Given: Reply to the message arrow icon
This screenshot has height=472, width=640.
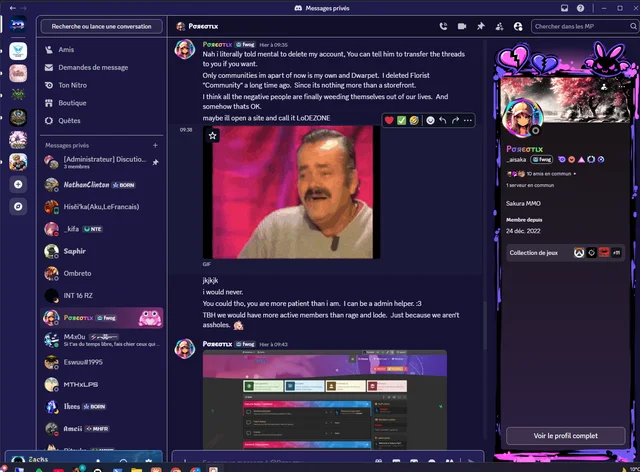Looking at the screenshot, I should 443,120.
